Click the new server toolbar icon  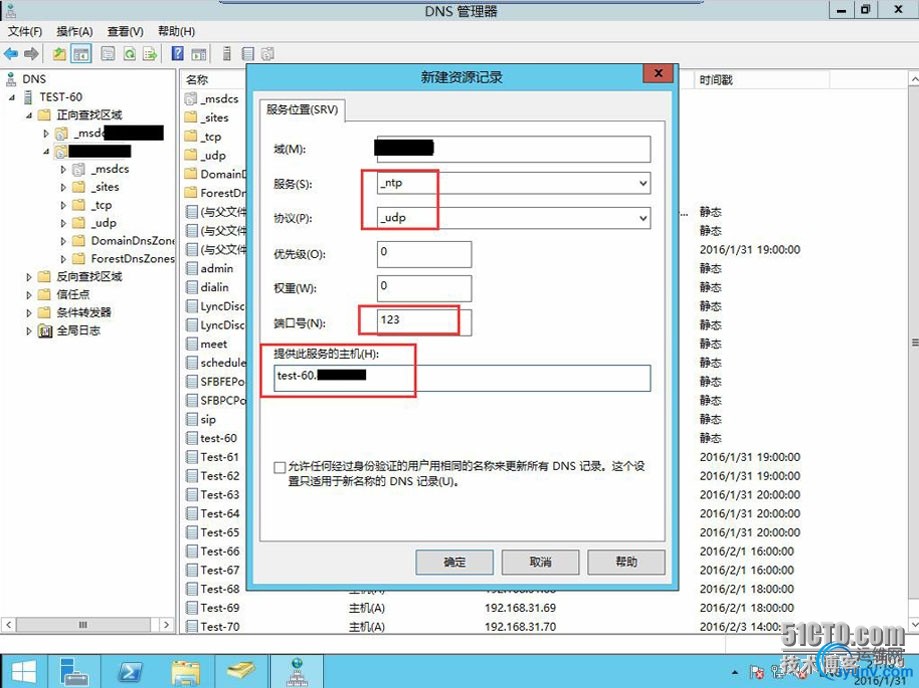227,54
